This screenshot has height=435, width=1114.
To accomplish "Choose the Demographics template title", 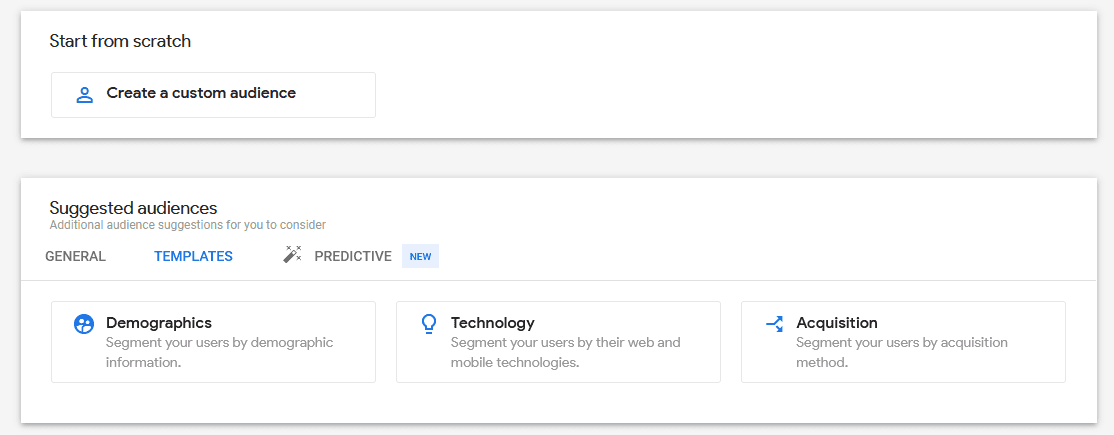I will point(158,323).
